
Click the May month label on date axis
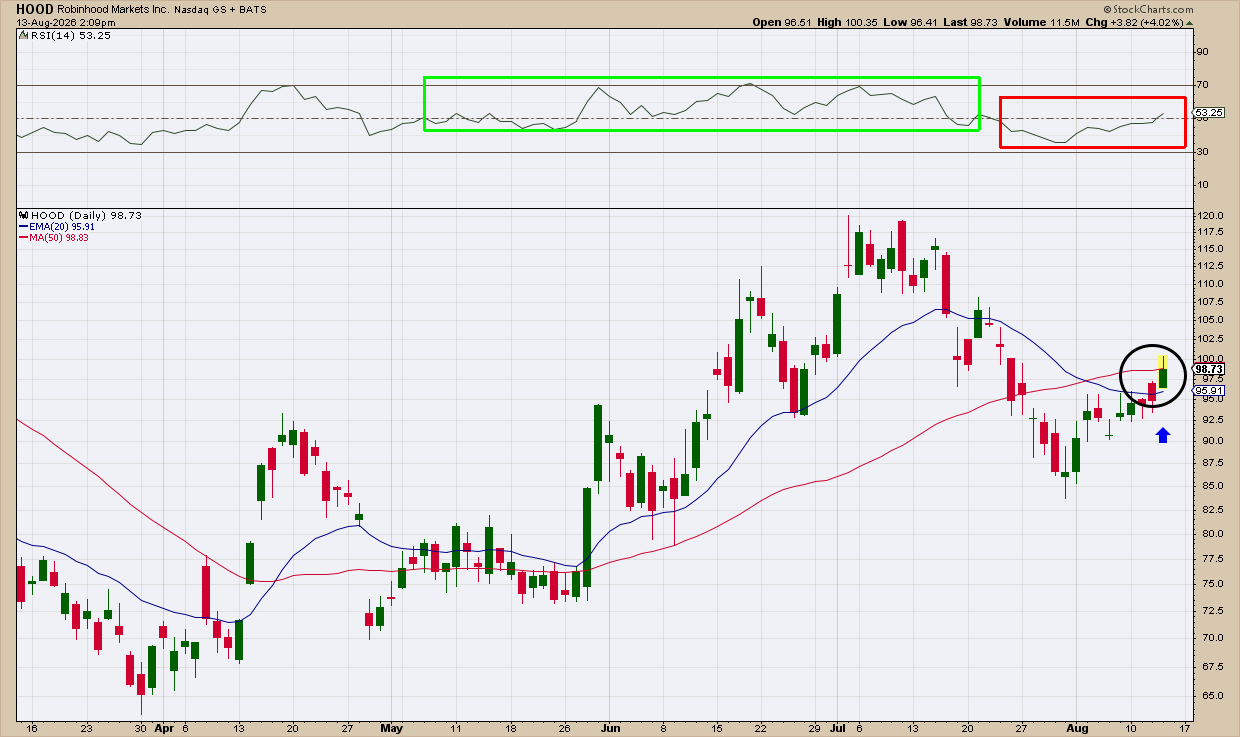click(x=392, y=729)
